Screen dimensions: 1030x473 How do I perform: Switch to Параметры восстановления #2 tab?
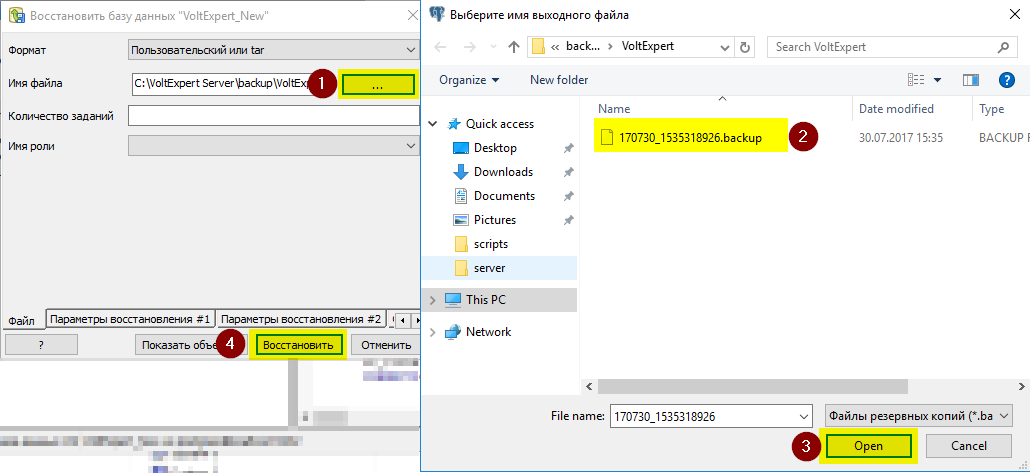coord(300,319)
